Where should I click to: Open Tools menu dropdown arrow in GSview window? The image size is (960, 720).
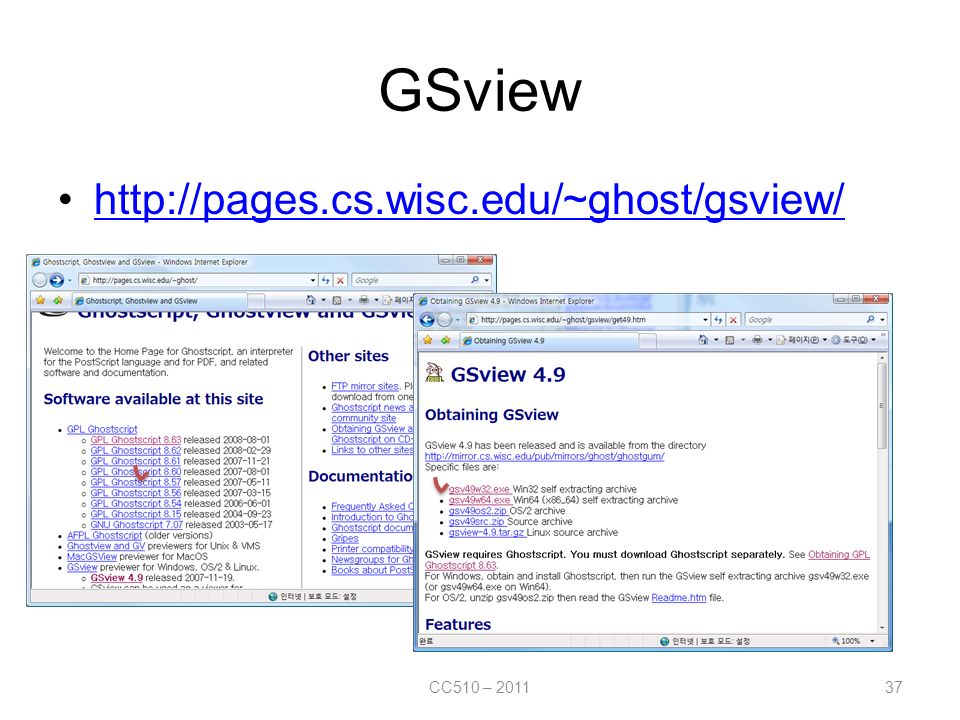click(873, 340)
